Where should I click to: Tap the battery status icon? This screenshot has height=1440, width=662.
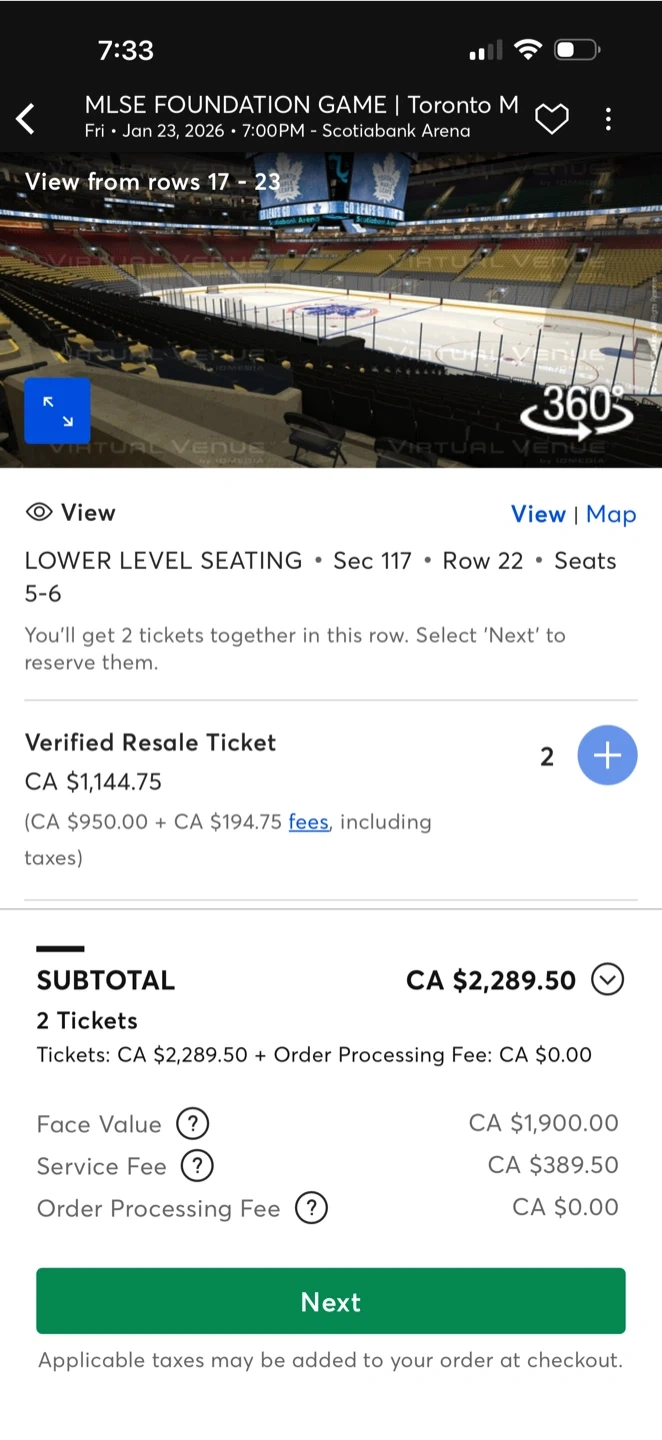coord(576,49)
